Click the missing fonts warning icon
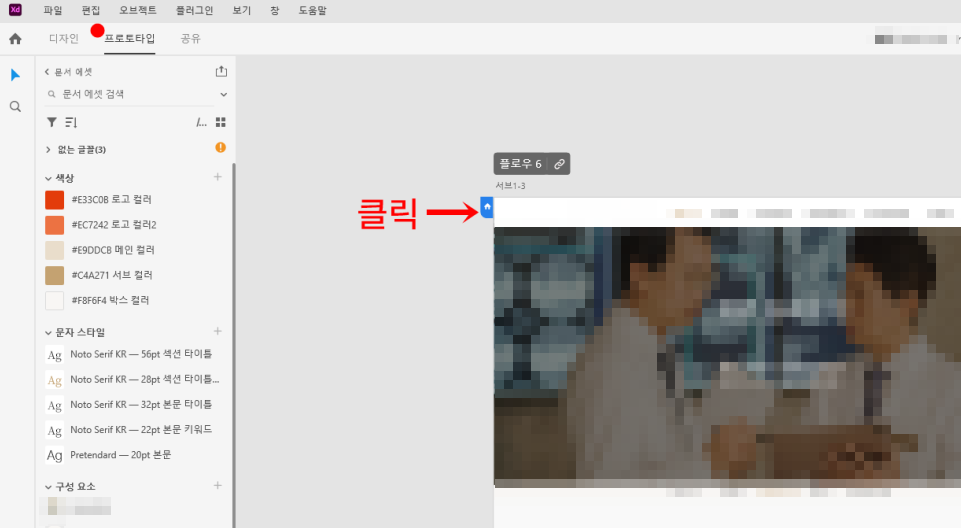The height and width of the screenshot is (528, 961). tap(221, 148)
